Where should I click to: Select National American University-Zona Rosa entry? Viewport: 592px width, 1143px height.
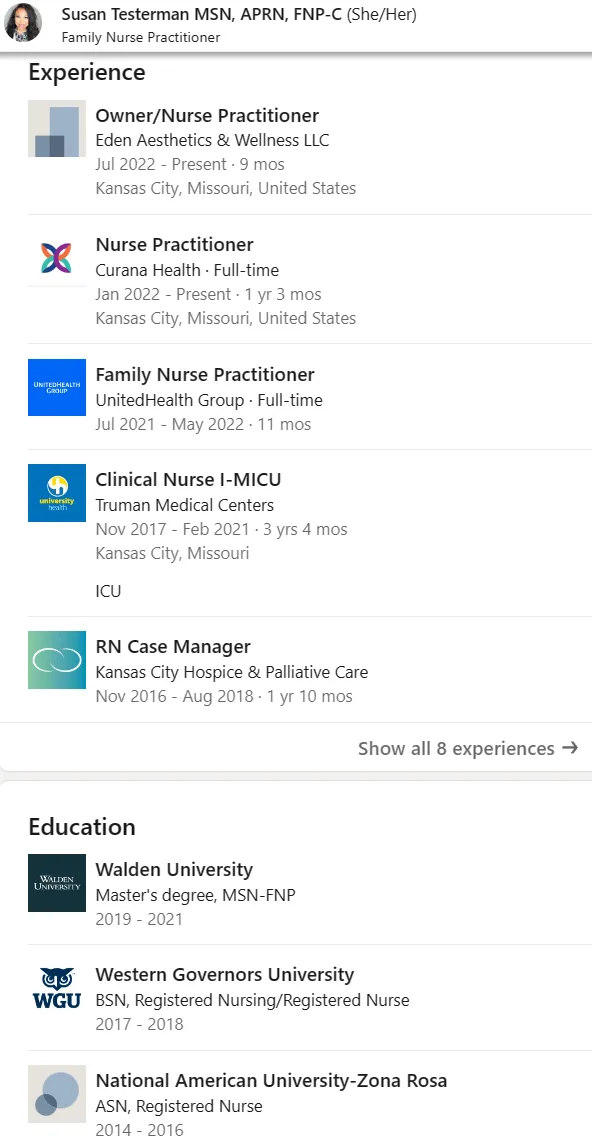click(271, 1080)
